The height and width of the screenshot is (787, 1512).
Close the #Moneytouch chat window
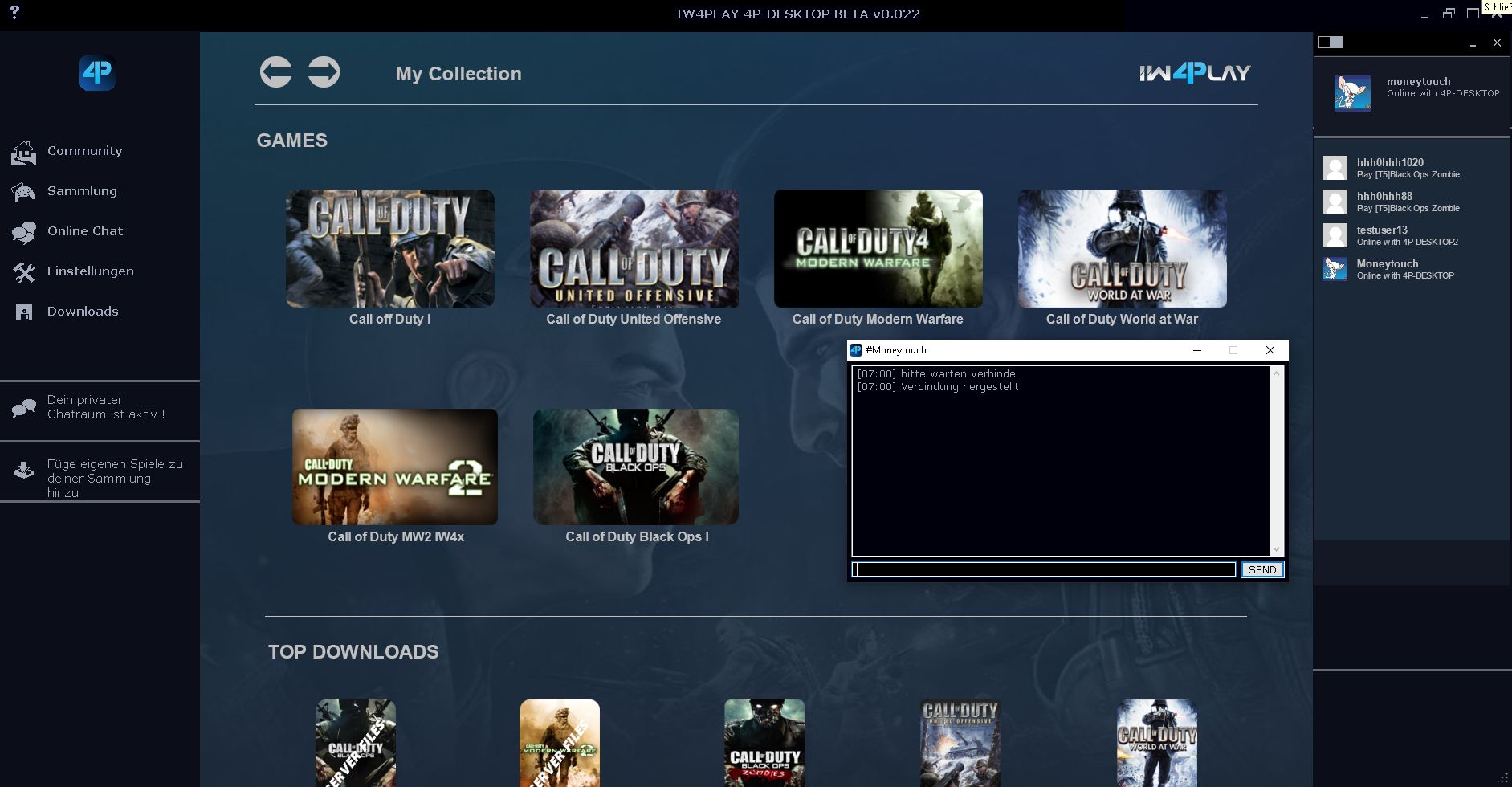1270,350
